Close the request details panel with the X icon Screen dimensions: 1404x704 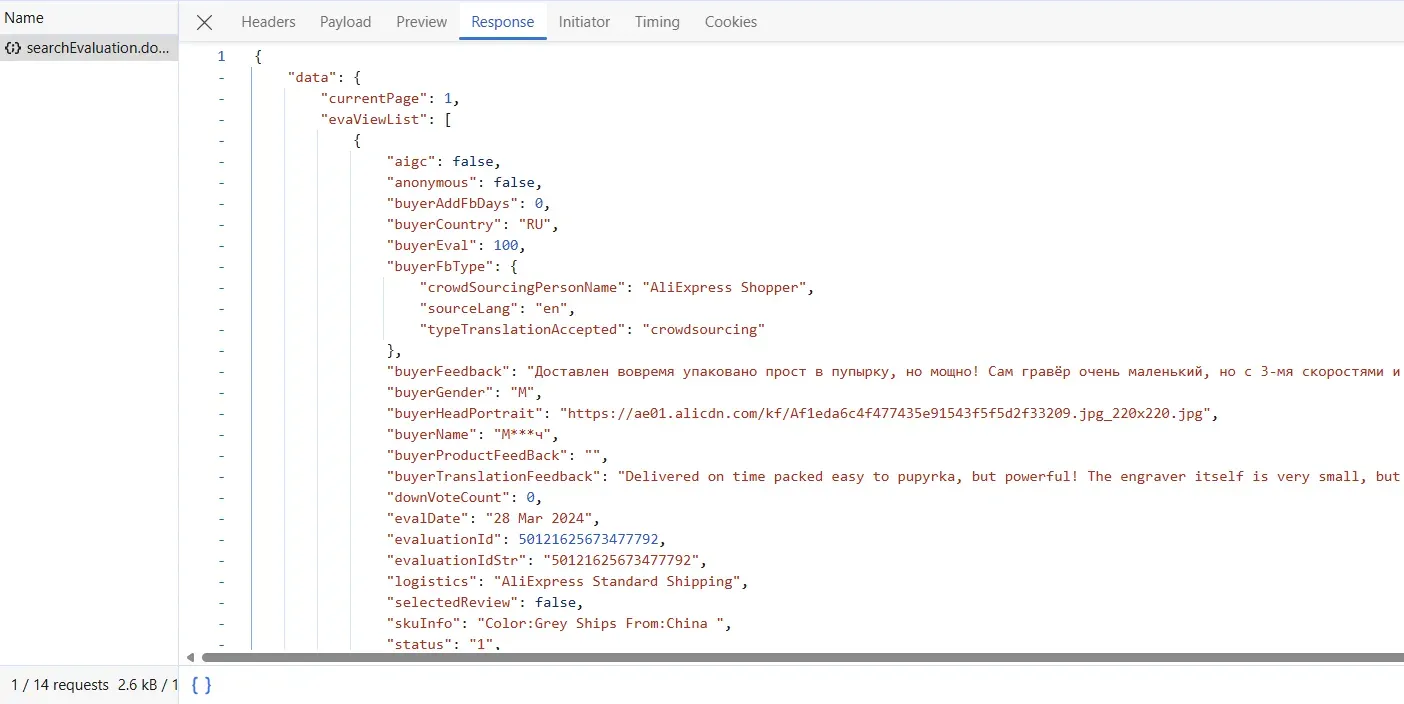click(204, 21)
